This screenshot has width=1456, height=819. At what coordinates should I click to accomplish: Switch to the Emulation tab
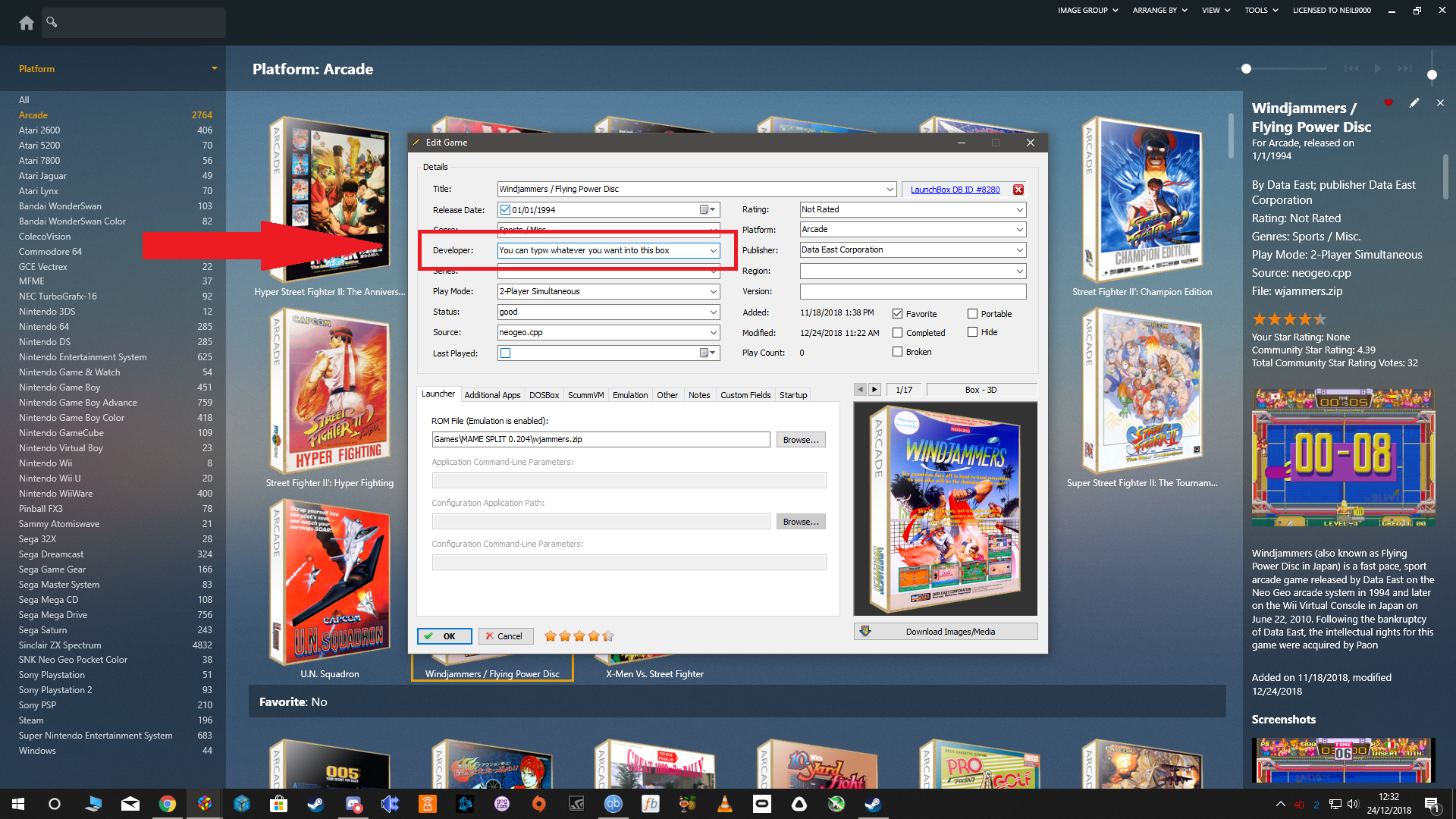(x=629, y=395)
